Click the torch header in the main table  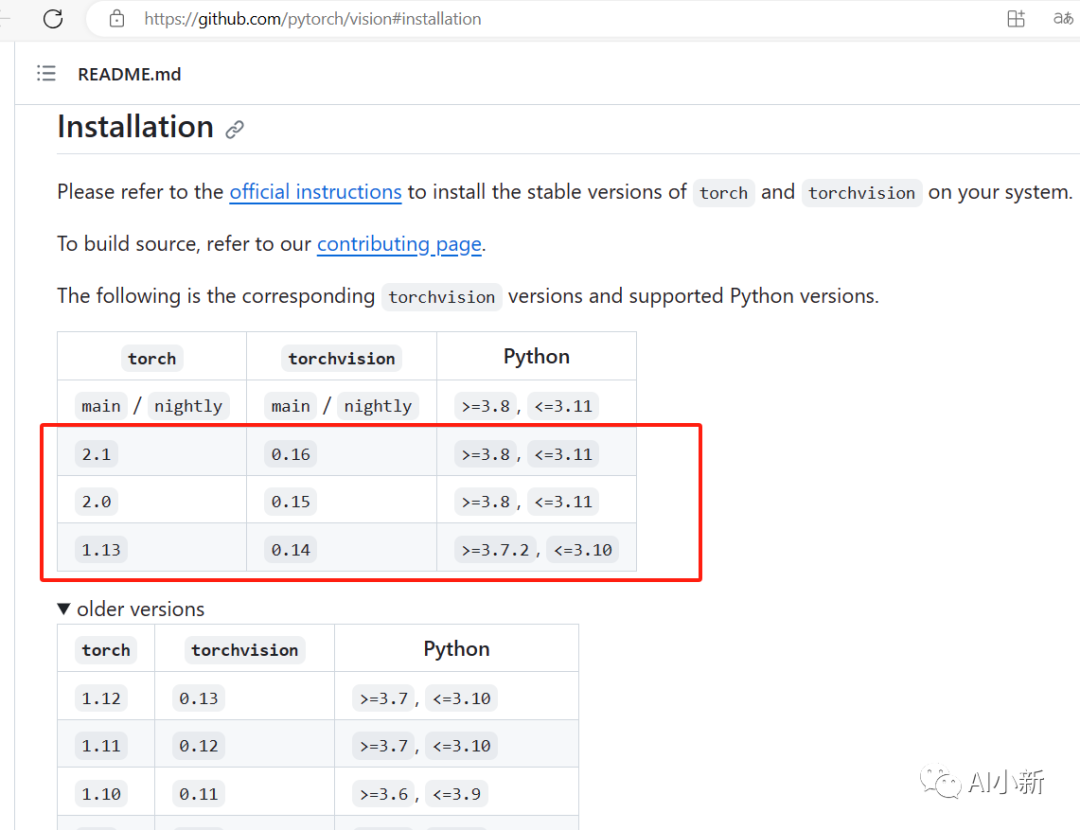(x=152, y=359)
